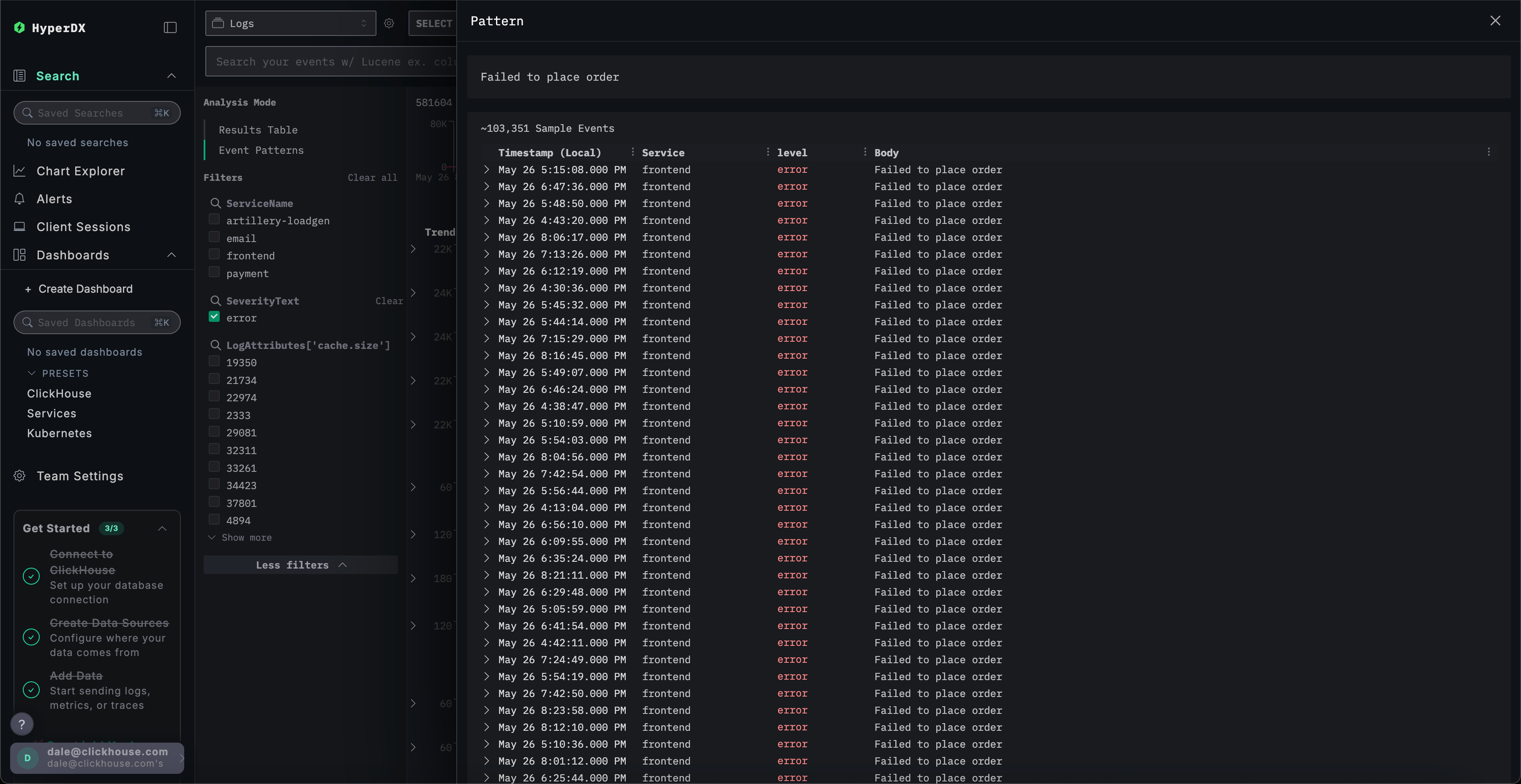The height and width of the screenshot is (784, 1521).
Task: Open Team Settings gear item
Action: (80, 476)
